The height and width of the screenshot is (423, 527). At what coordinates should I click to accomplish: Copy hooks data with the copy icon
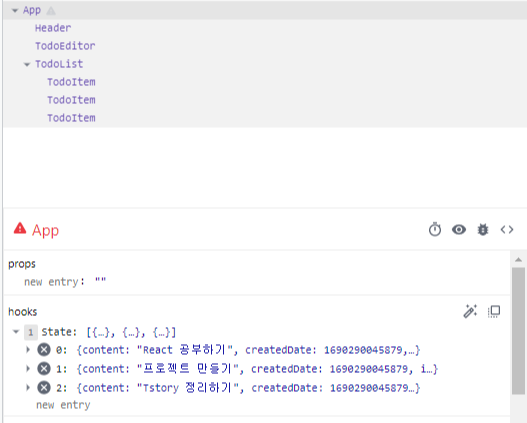point(494,311)
